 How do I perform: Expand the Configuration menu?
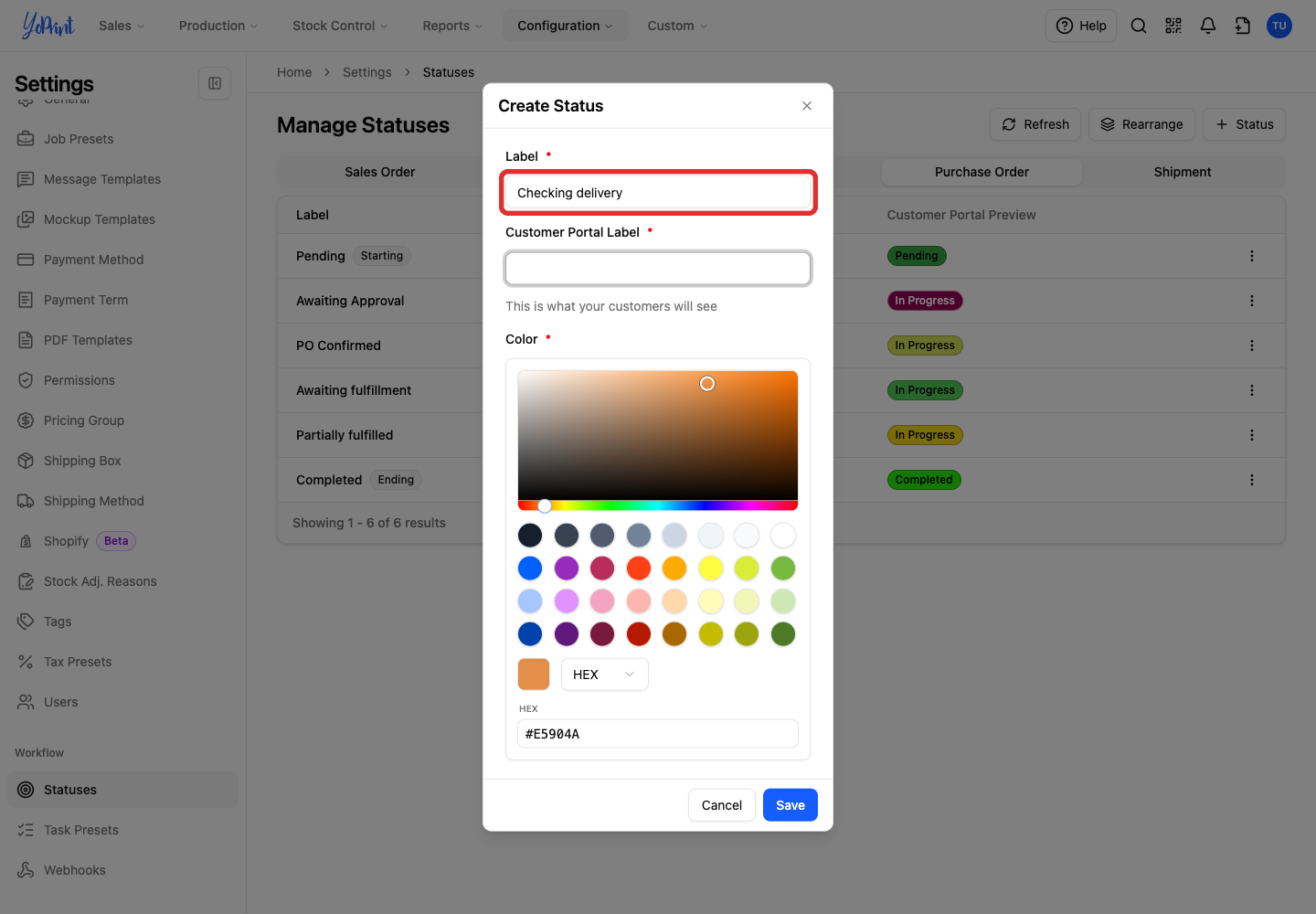pyautogui.click(x=565, y=26)
